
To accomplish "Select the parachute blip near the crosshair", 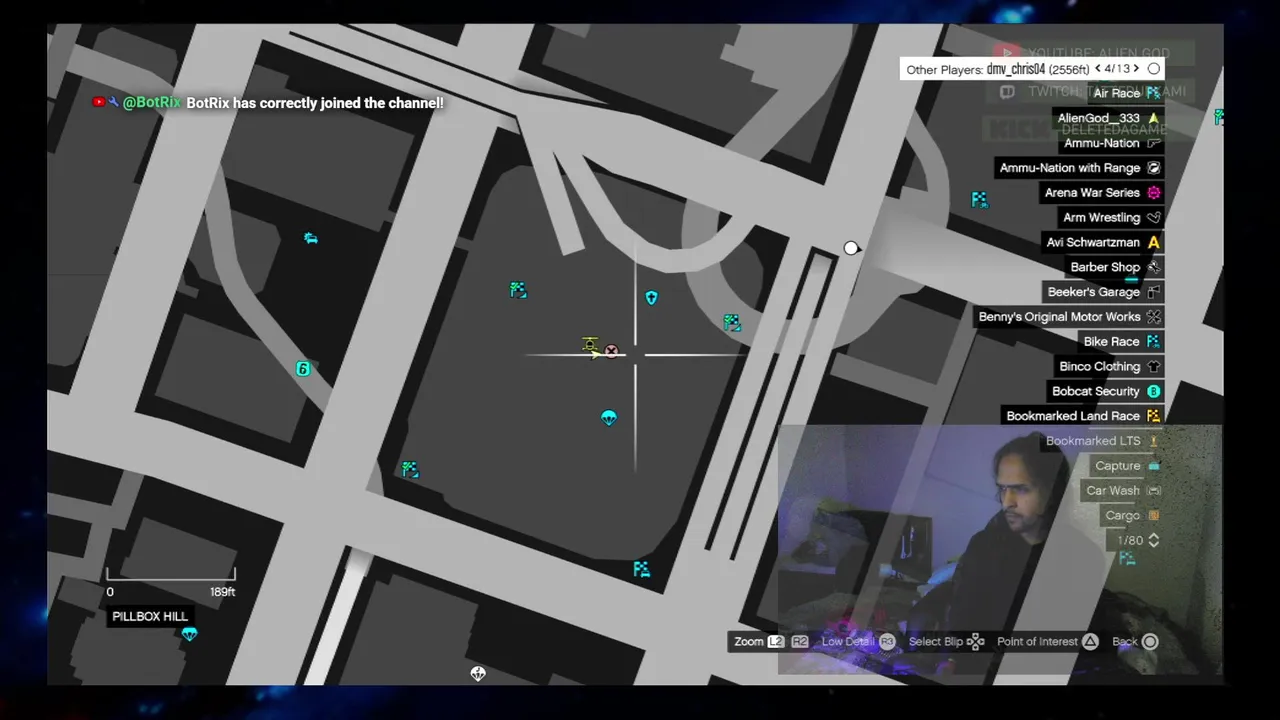I will (609, 418).
